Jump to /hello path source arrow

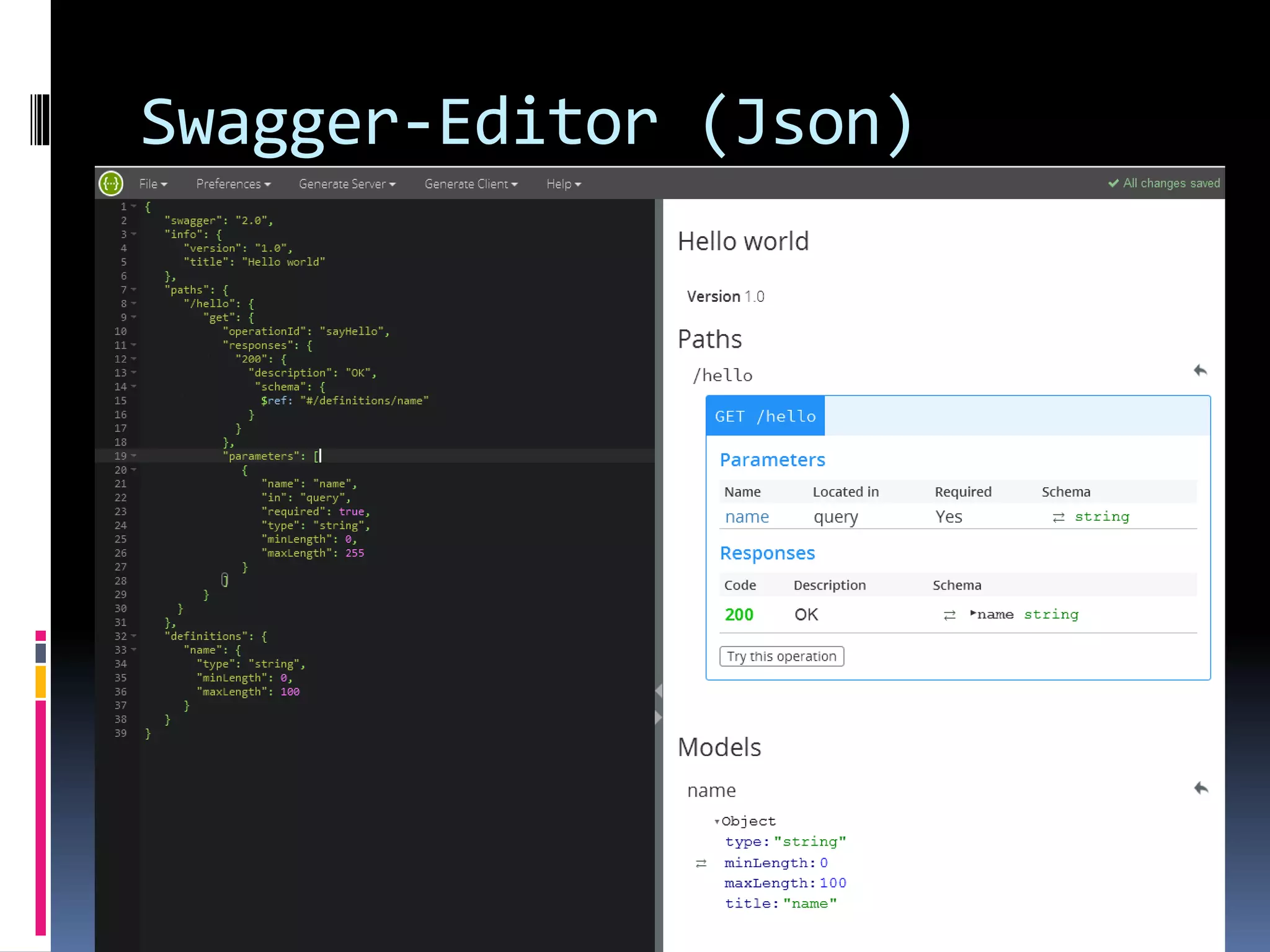click(x=1201, y=371)
